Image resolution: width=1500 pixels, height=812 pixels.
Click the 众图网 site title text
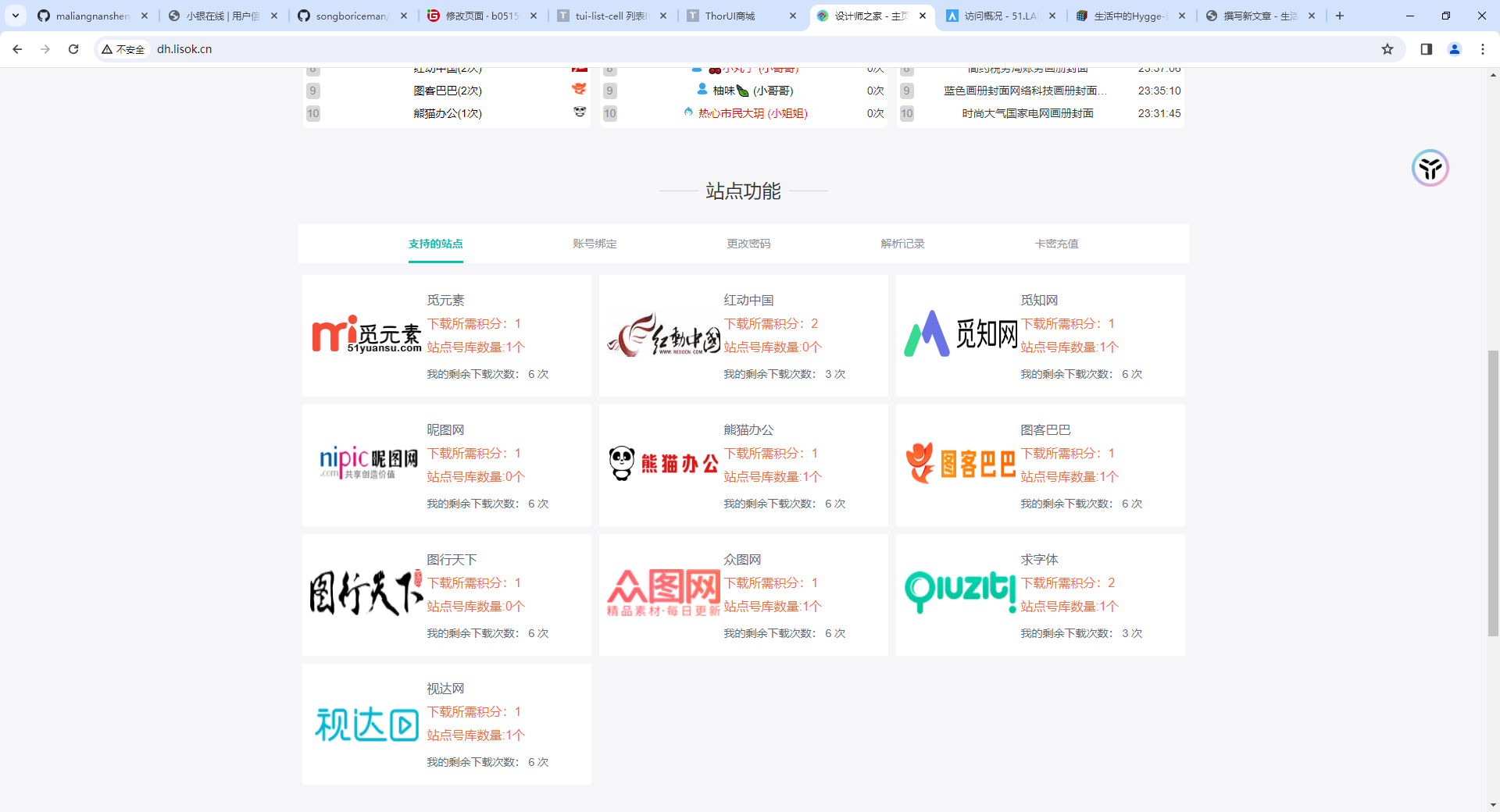742,559
